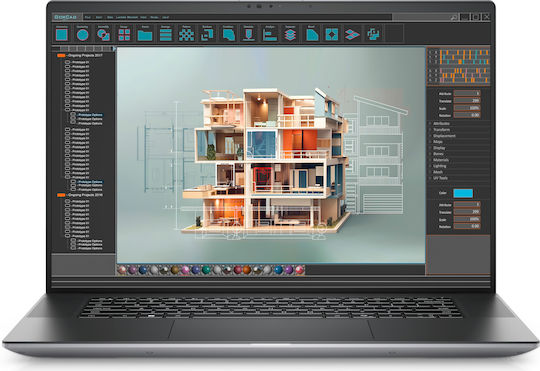Click Scale field above the Color swatch

click(467, 108)
